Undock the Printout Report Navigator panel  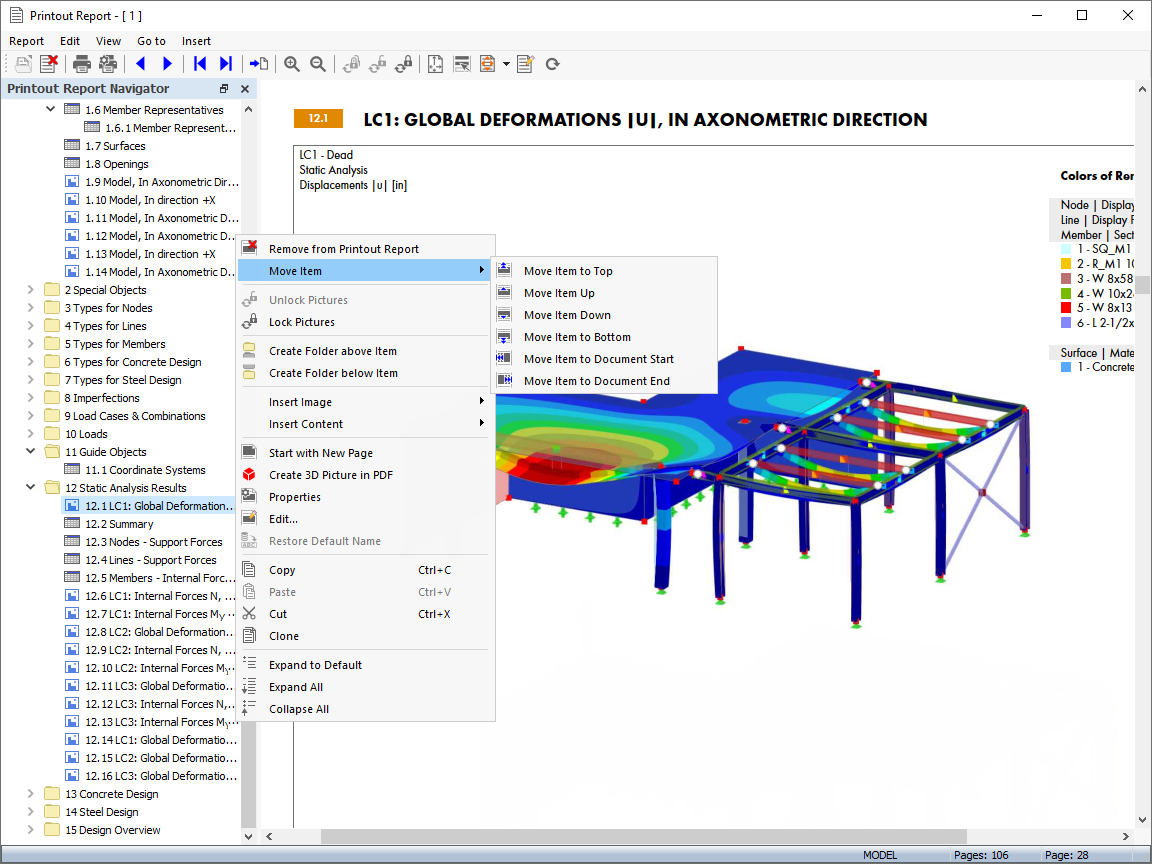click(224, 88)
